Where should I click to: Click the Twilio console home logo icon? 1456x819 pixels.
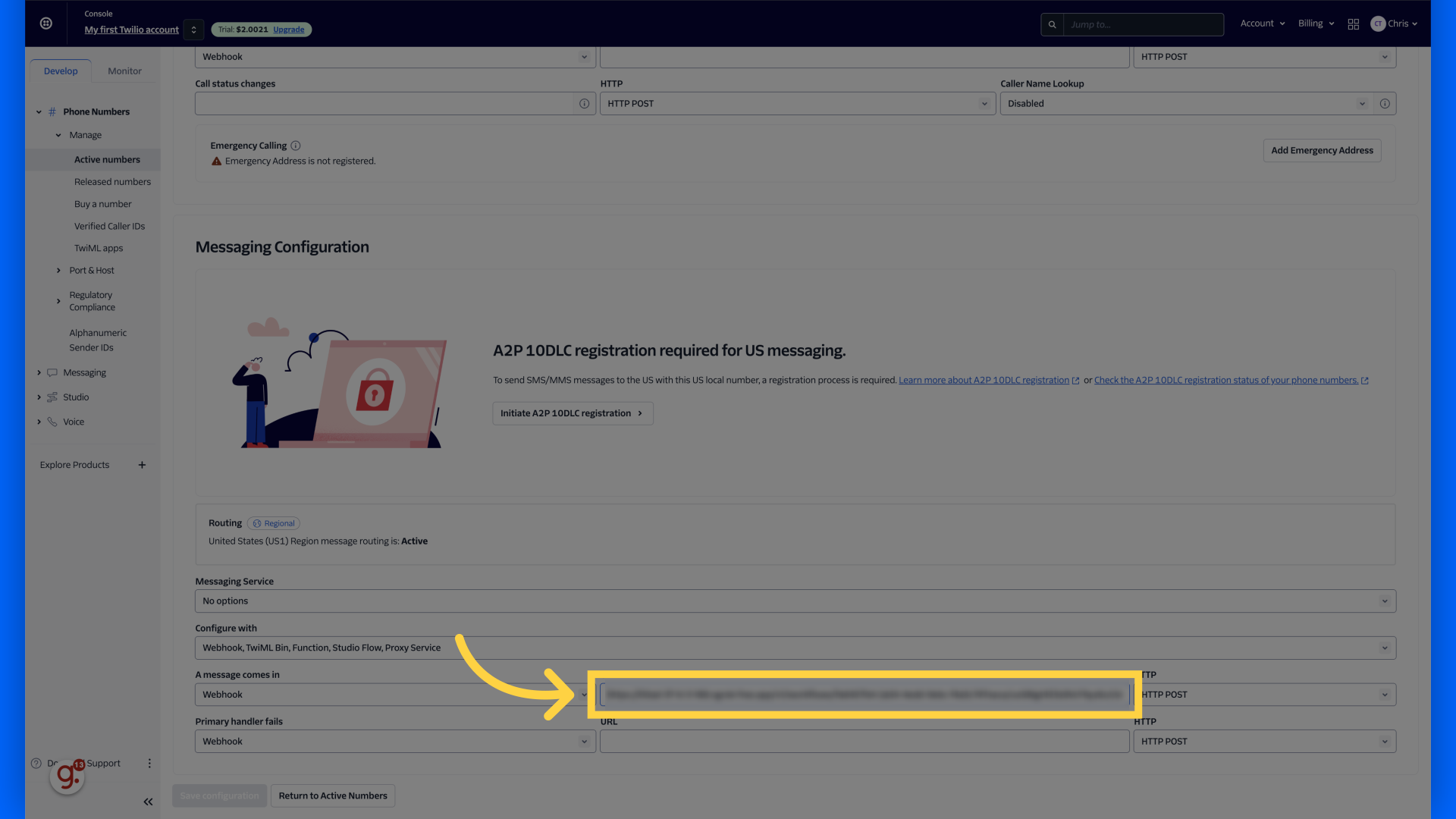click(46, 24)
